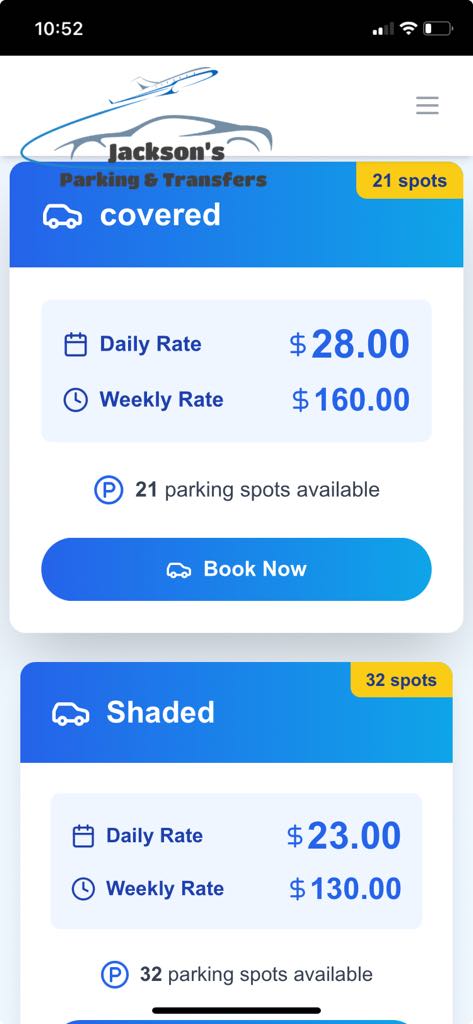Click the $28.00 daily rate price
473x1024 pixels.
(x=350, y=344)
